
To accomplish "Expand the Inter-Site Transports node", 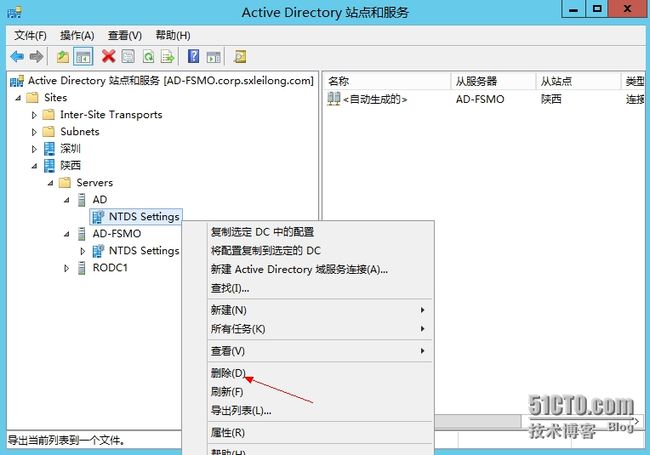I will pos(34,115).
